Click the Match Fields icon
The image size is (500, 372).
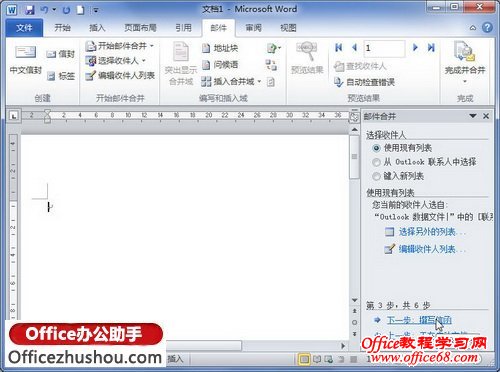click(271, 65)
